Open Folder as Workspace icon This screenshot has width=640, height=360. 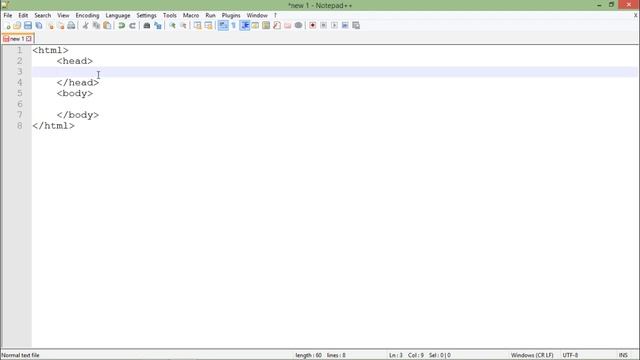click(288, 26)
